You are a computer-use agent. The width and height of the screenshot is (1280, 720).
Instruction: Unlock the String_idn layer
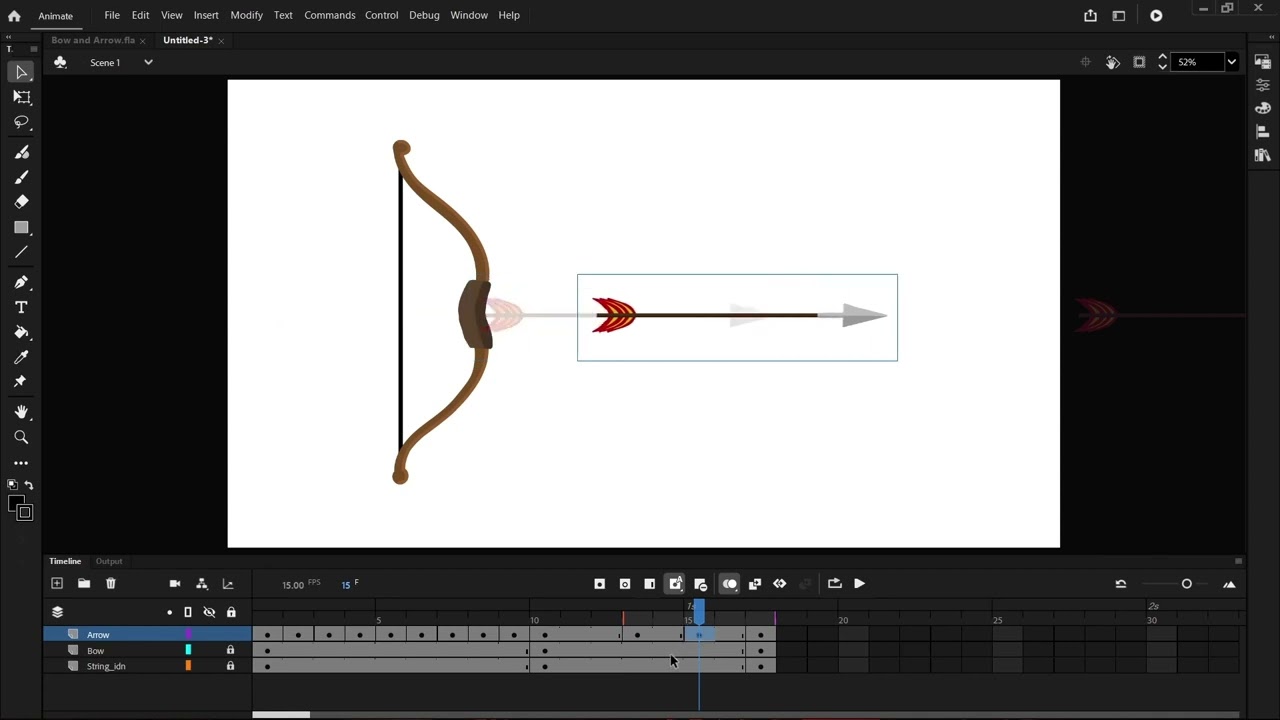click(230, 666)
